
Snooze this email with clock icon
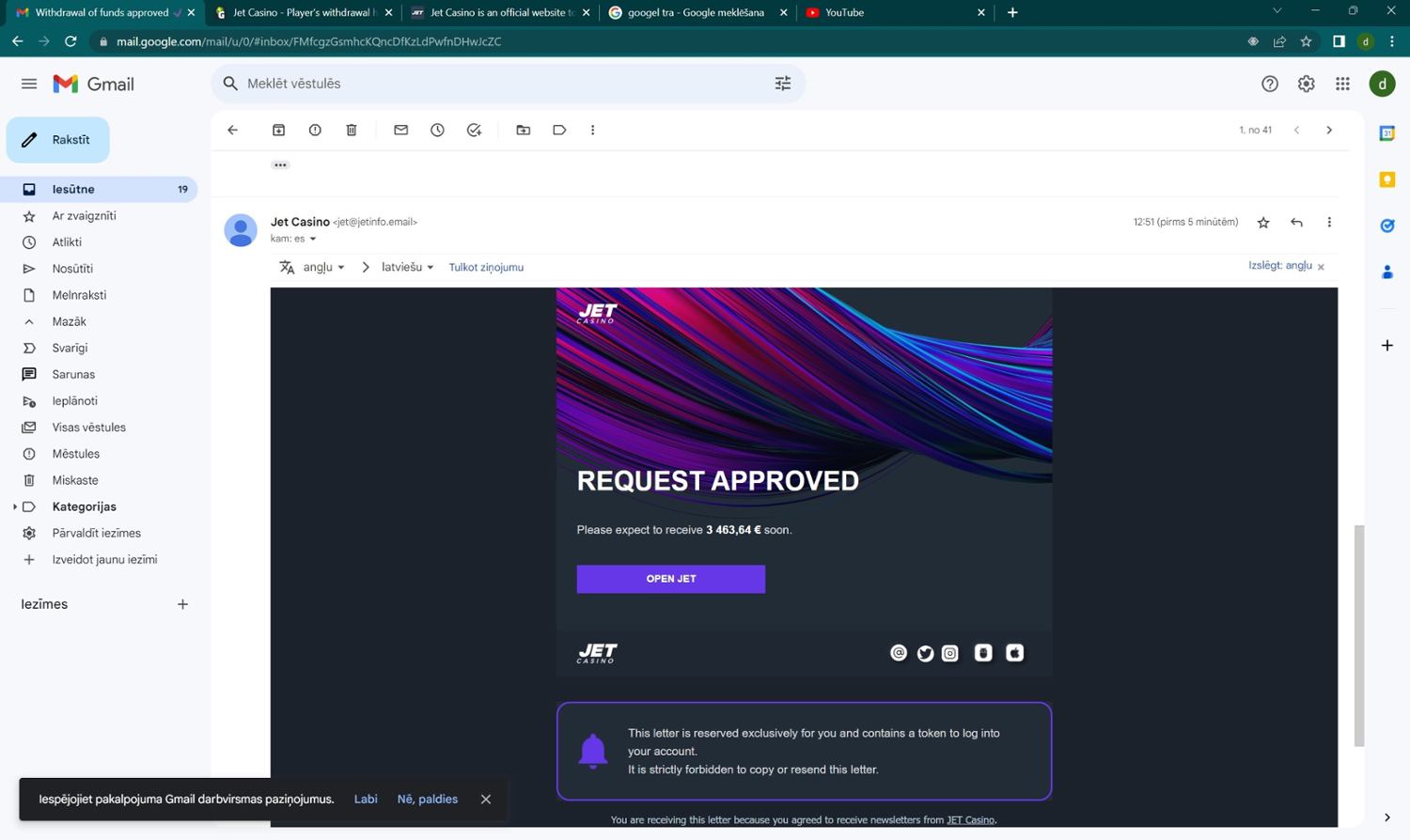click(x=437, y=131)
